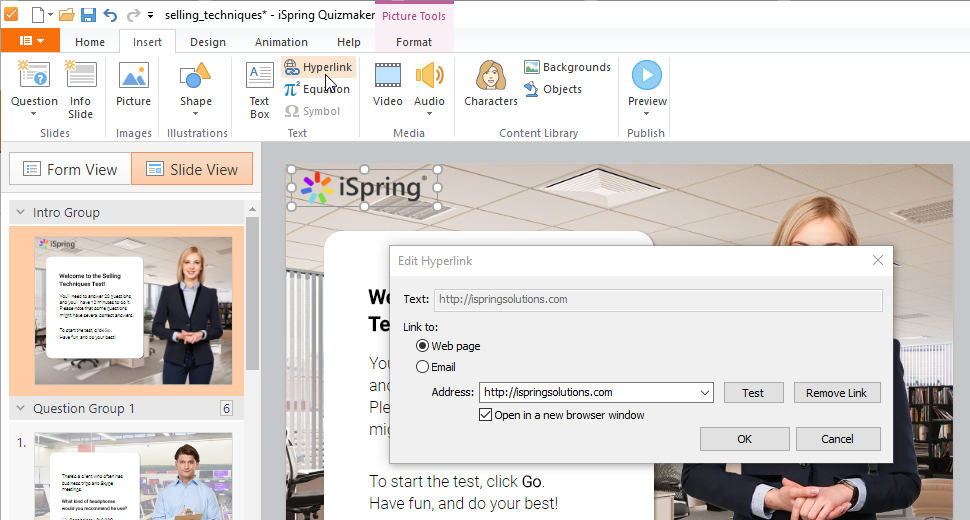
Task: Expand the Question dropdown arrow
Action: (34, 114)
